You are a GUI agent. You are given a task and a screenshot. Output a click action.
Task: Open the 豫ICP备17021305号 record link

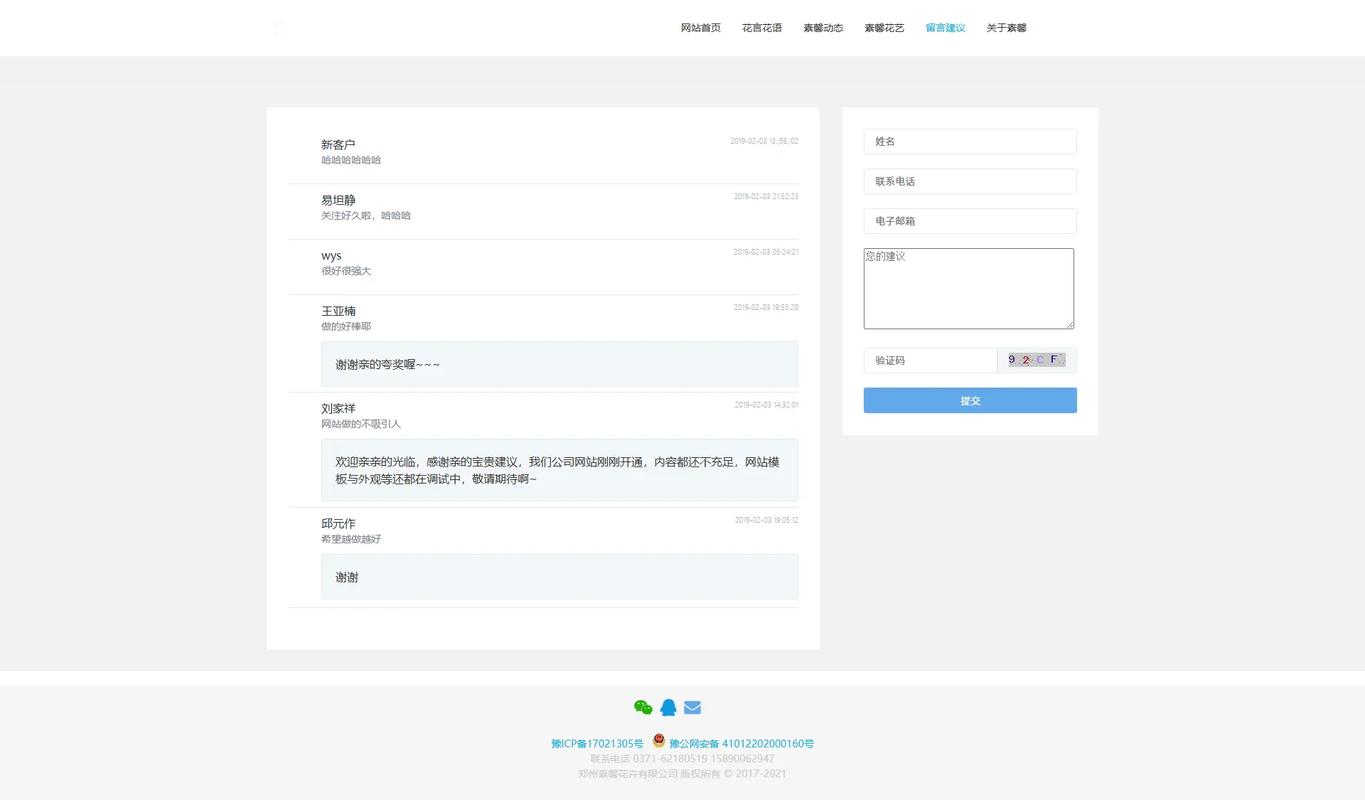(x=598, y=743)
